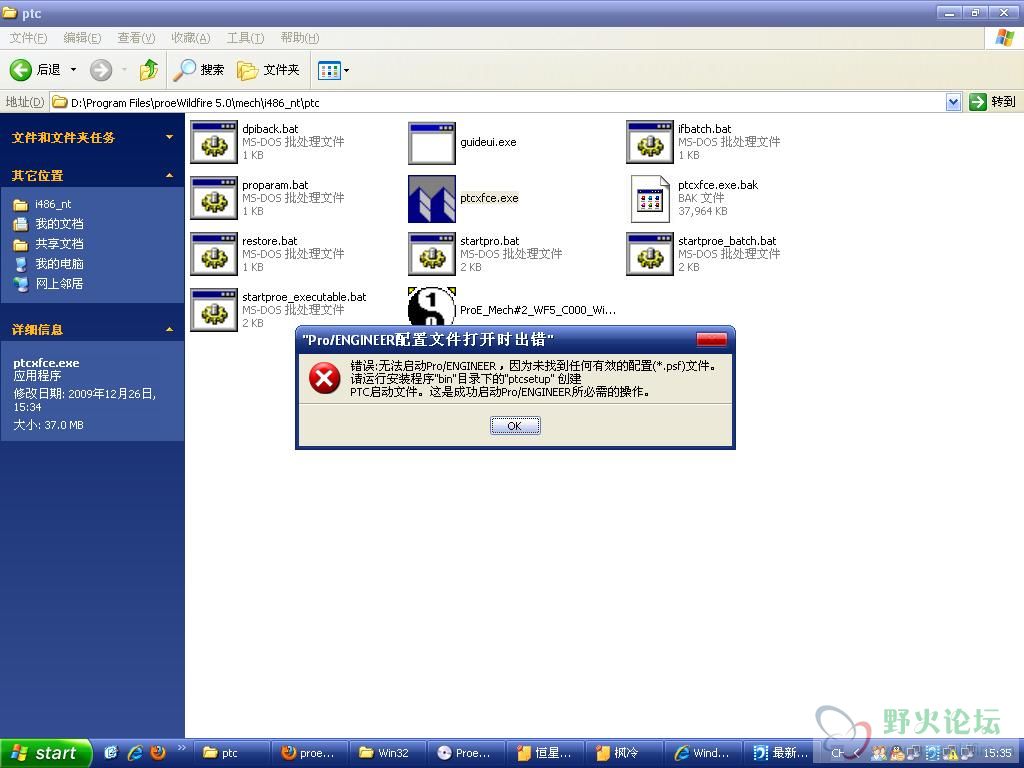Go back with the green Back arrow
The image size is (1024, 768).
pyautogui.click(x=21, y=70)
